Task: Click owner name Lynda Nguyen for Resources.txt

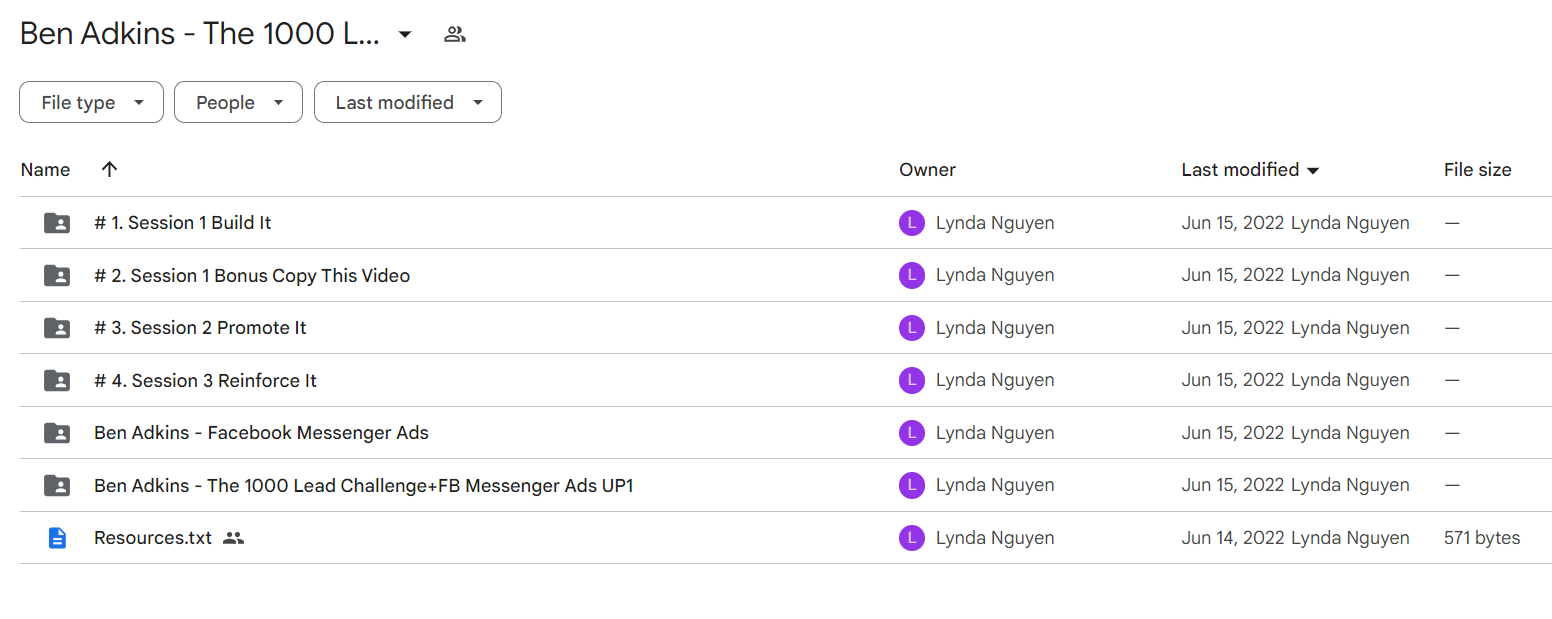Action: point(995,538)
